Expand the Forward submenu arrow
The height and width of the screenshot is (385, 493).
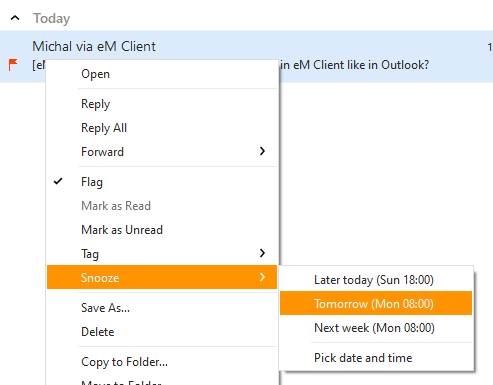click(262, 151)
